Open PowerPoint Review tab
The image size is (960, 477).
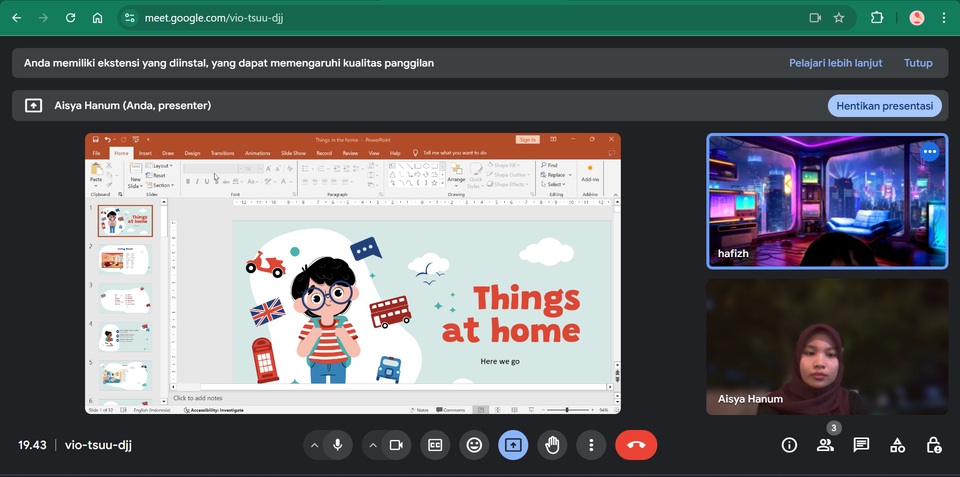[x=350, y=153]
